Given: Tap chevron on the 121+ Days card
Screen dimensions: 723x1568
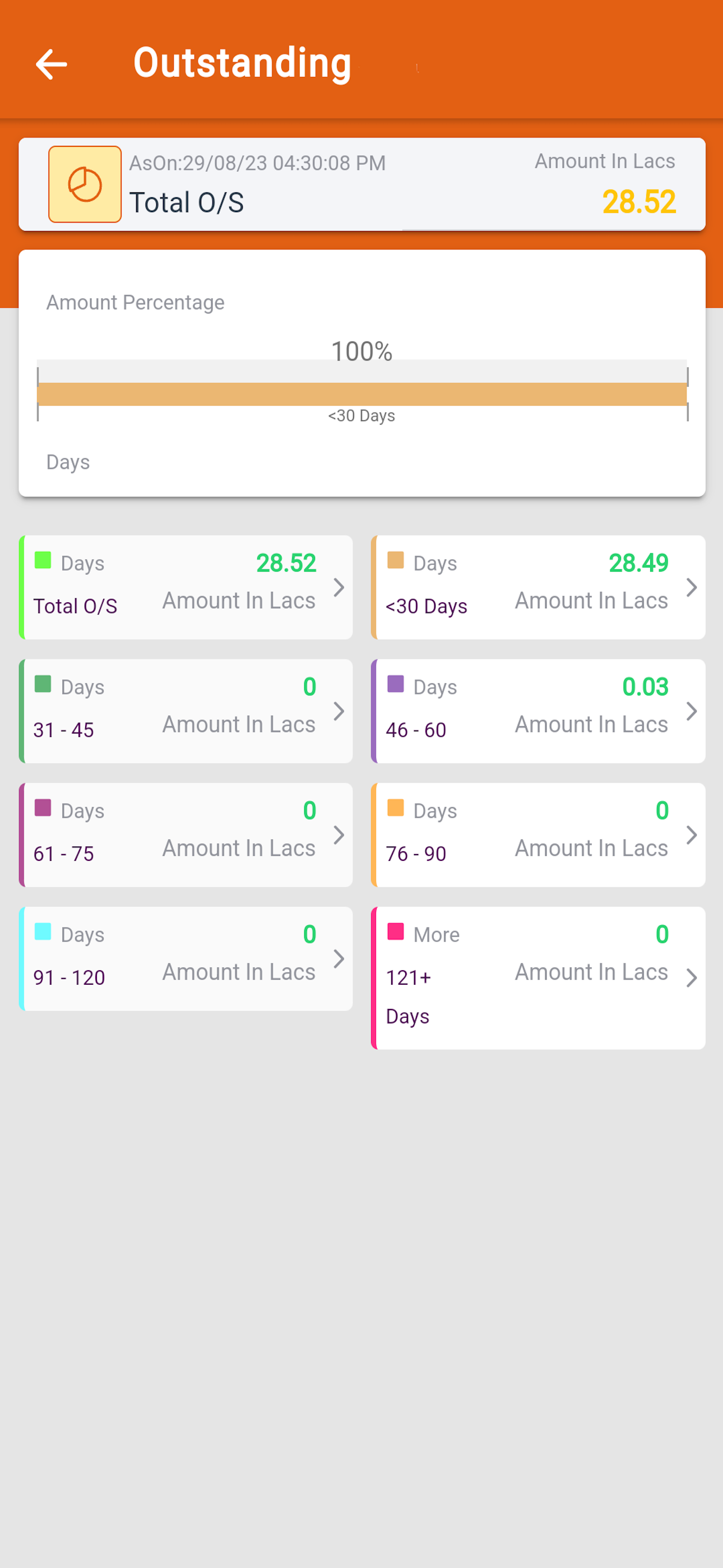Looking at the screenshot, I should [x=692, y=978].
